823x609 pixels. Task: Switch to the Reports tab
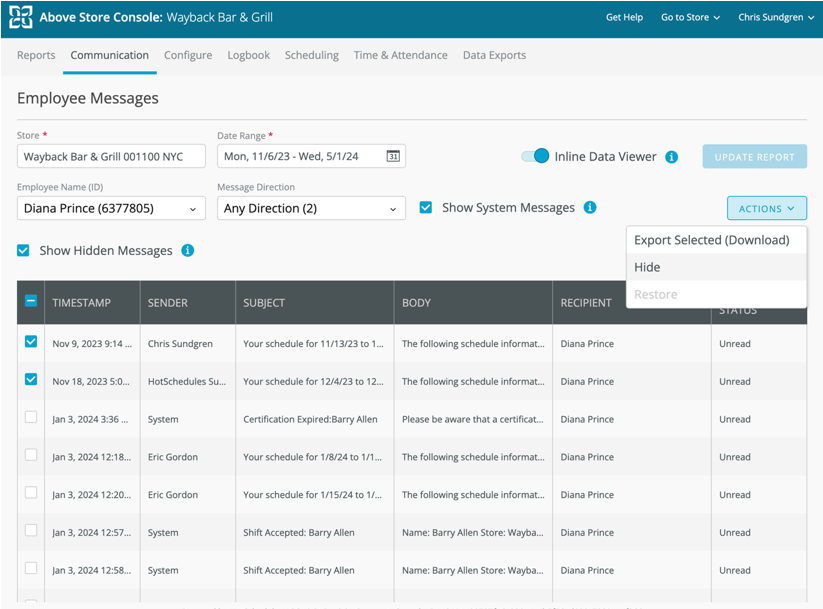click(x=36, y=55)
